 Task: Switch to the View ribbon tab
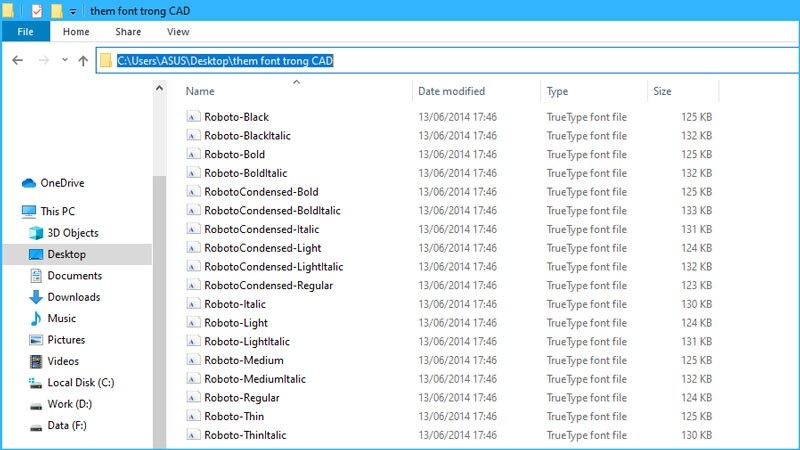tap(178, 32)
